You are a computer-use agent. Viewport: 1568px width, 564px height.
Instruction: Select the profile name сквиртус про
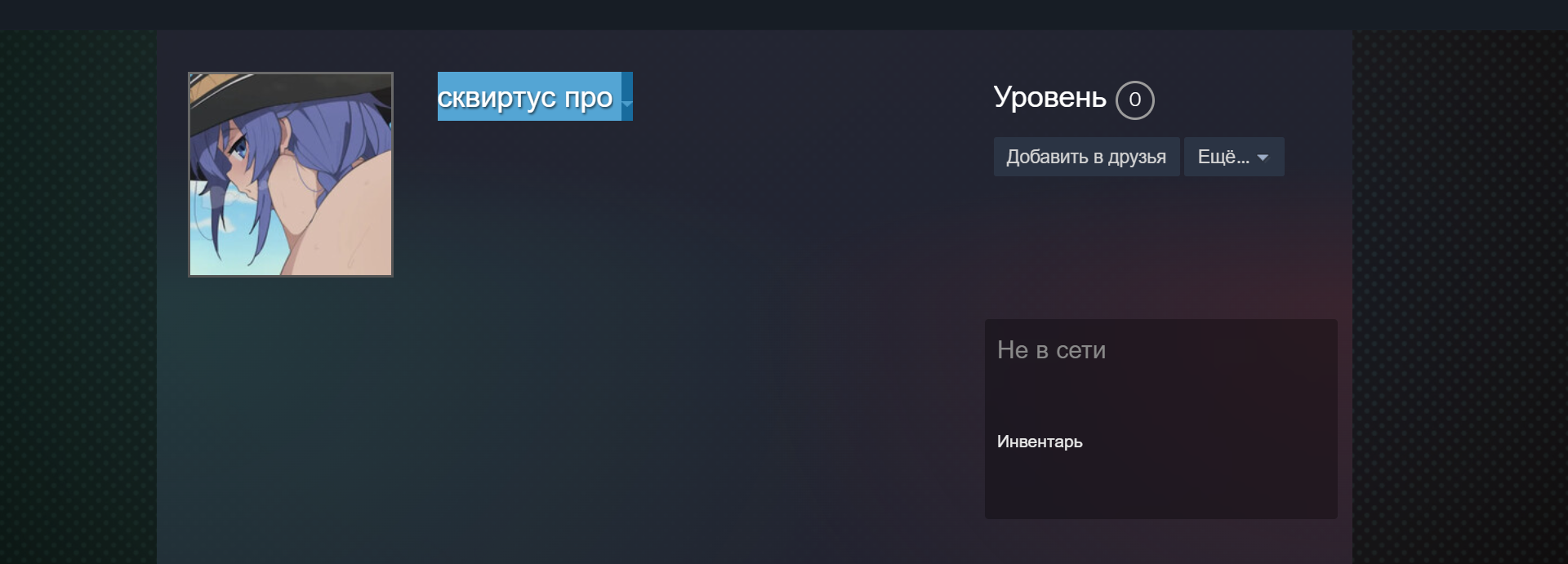(525, 97)
